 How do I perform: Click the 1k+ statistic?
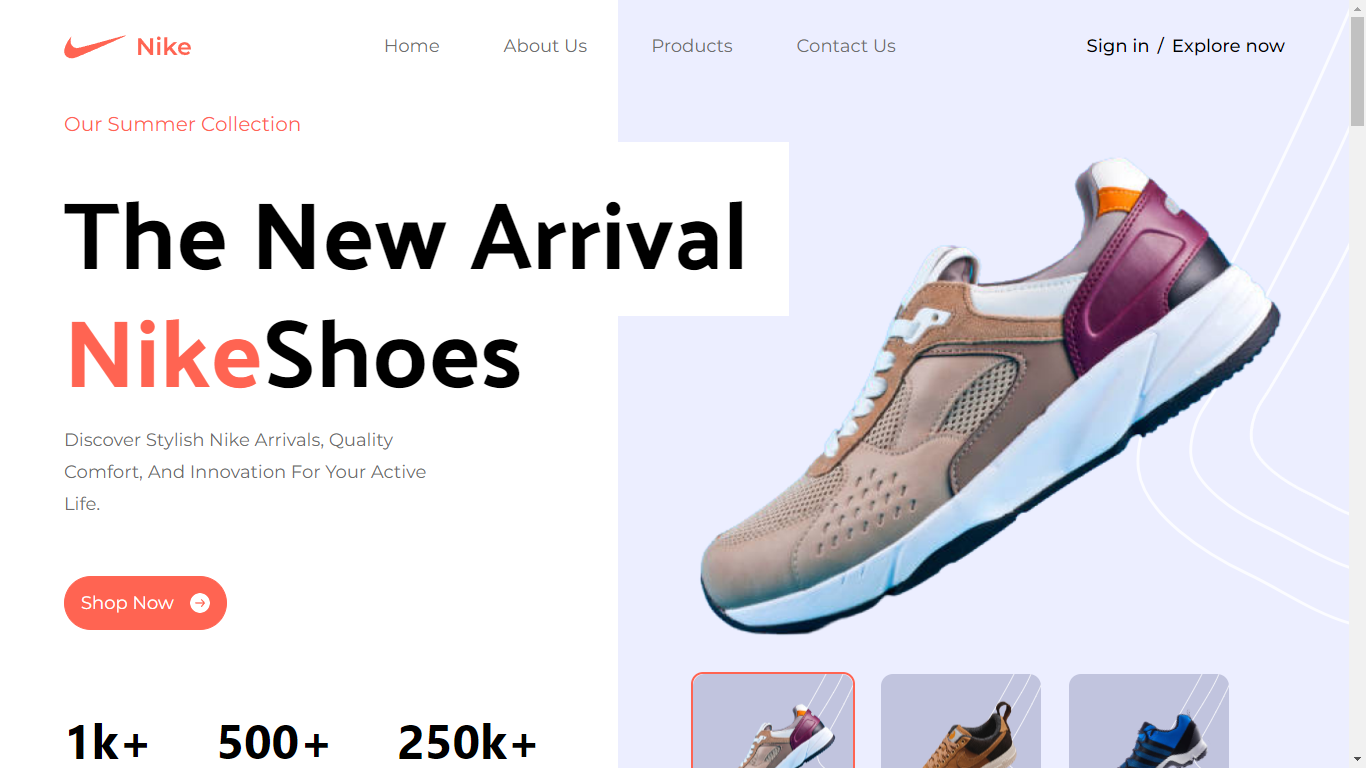[108, 742]
